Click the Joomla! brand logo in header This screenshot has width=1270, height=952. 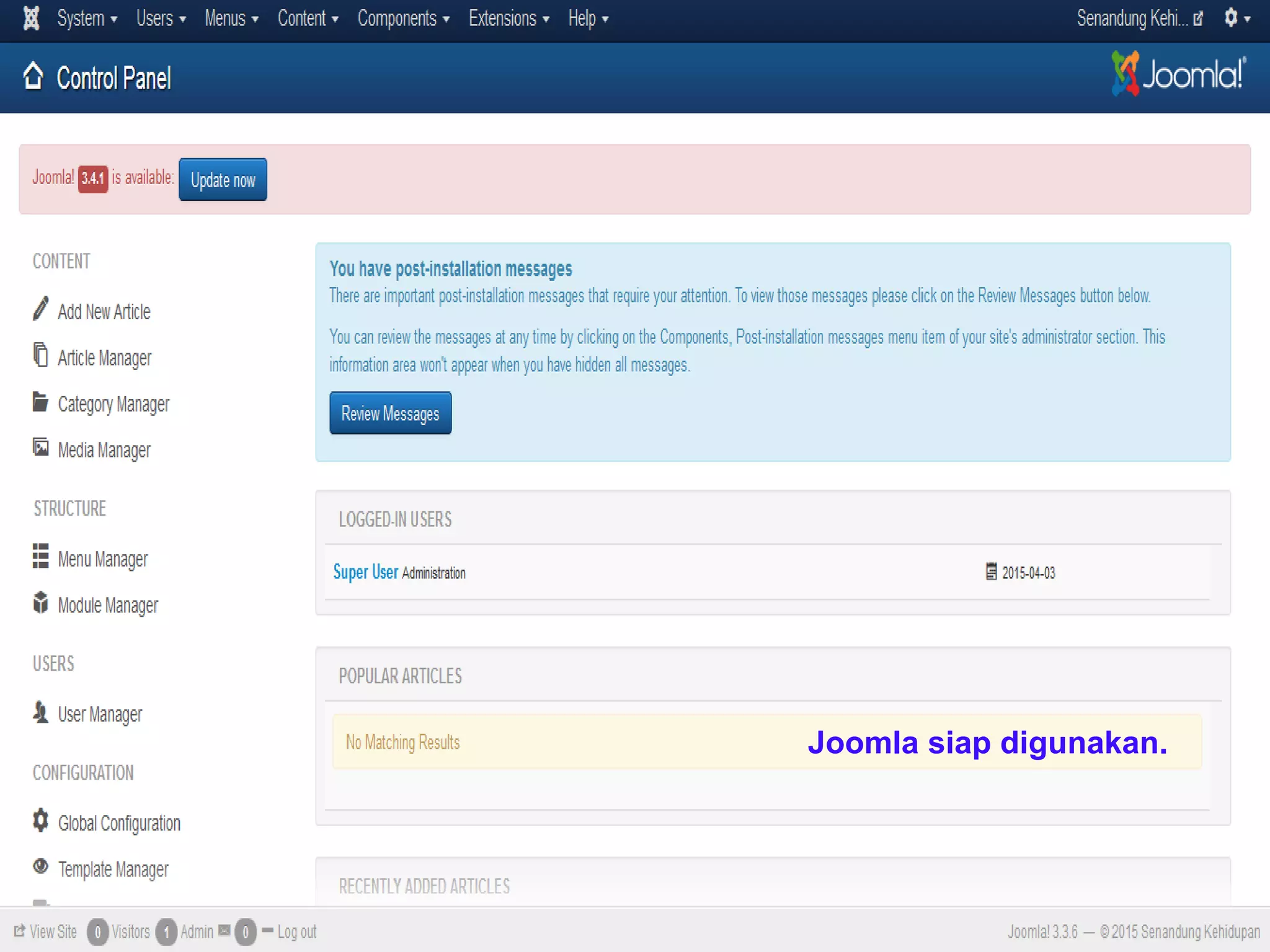click(x=1179, y=74)
